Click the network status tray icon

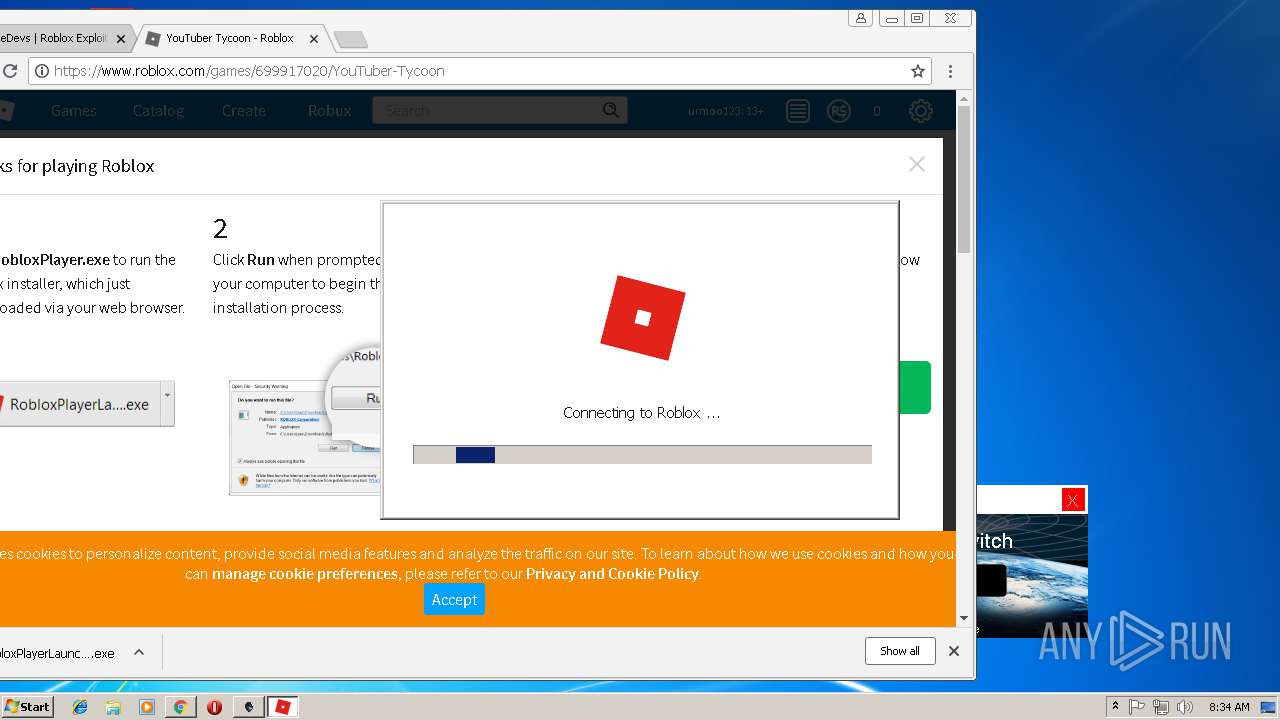pyautogui.click(x=1161, y=707)
